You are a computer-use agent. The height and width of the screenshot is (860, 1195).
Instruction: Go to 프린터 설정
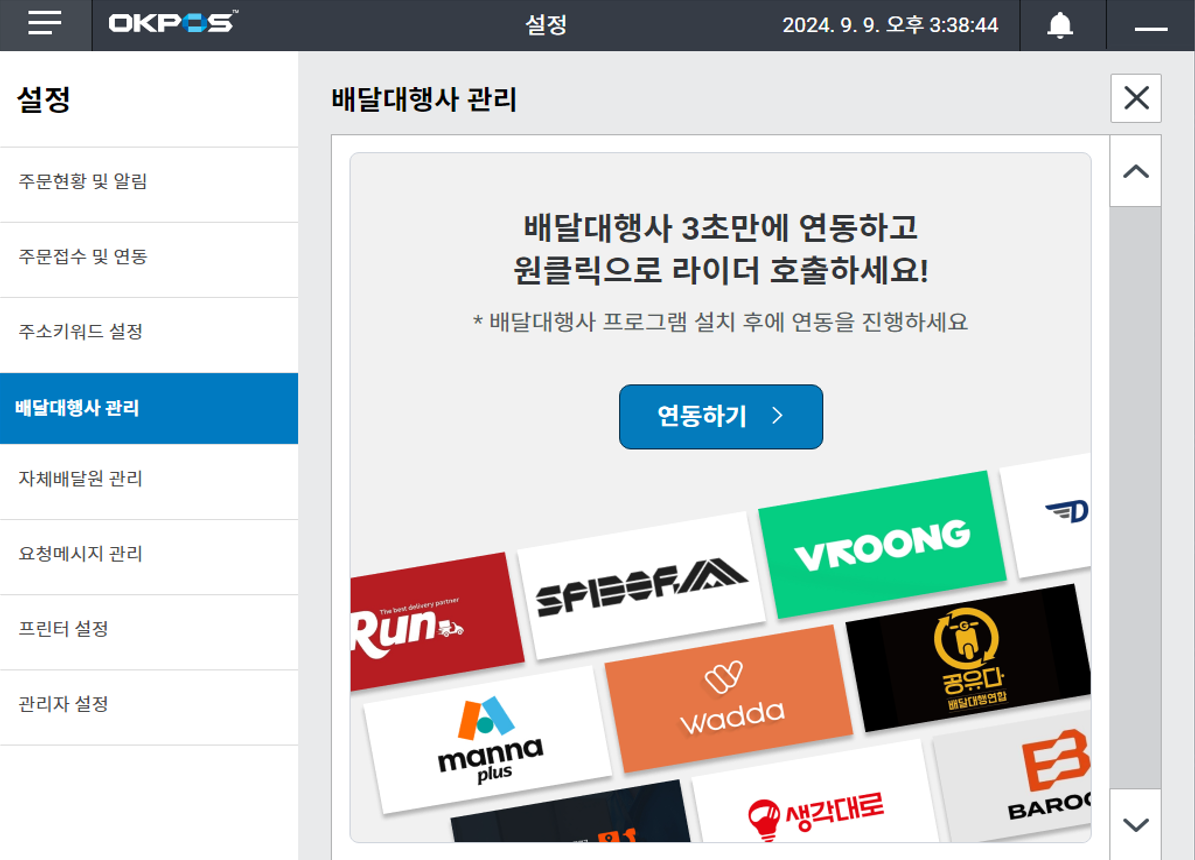coord(149,629)
